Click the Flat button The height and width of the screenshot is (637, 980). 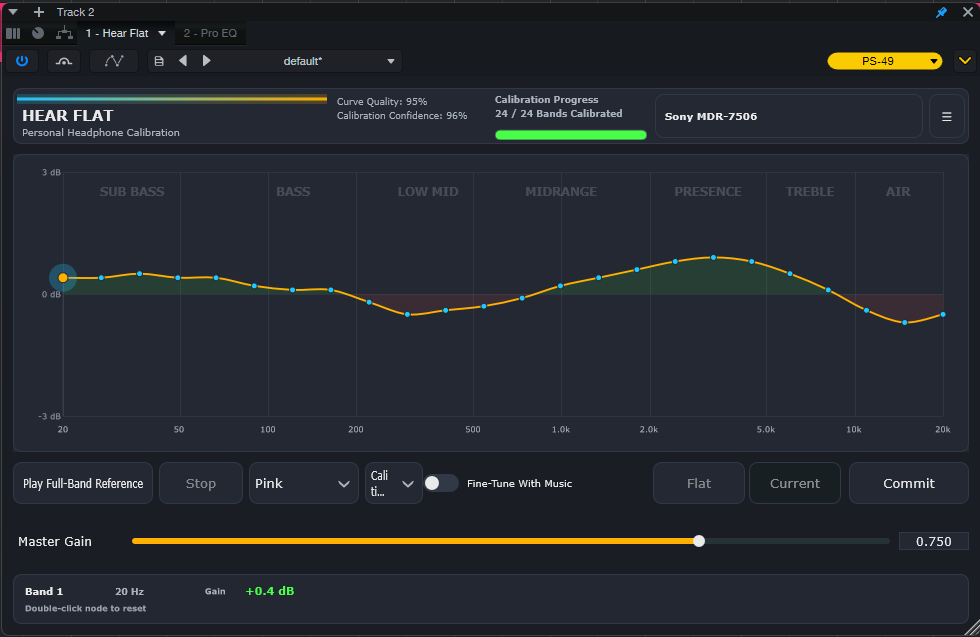[699, 483]
